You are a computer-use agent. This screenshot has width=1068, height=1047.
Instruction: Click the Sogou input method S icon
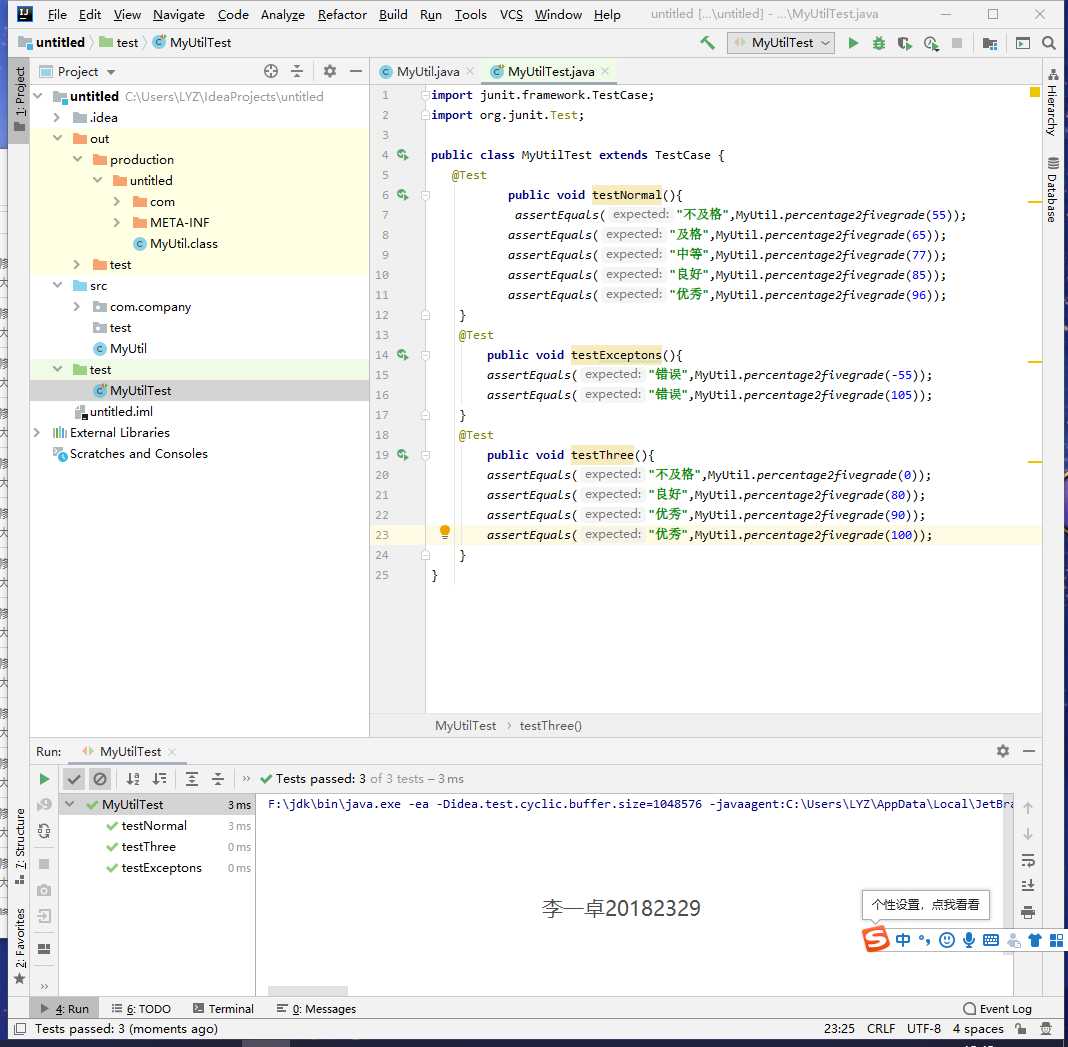876,939
